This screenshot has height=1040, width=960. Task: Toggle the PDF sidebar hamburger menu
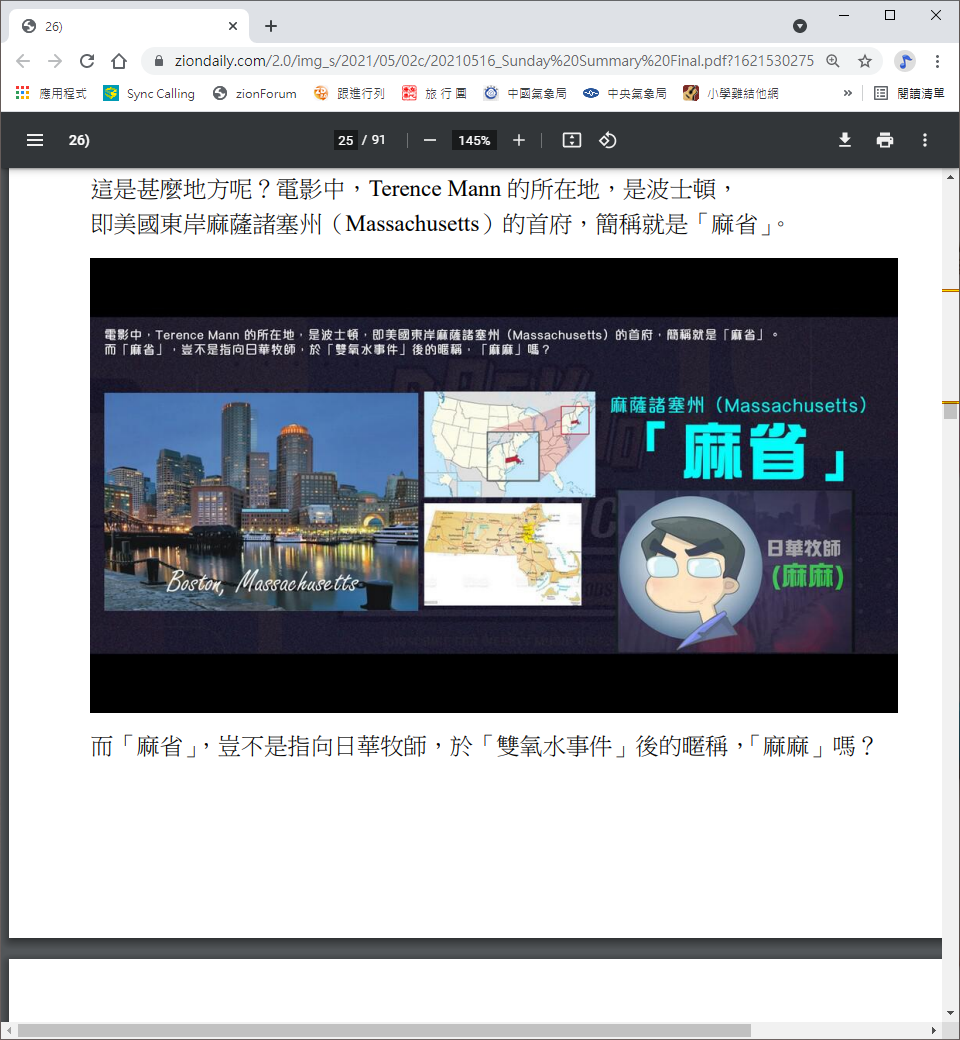pyautogui.click(x=34, y=140)
